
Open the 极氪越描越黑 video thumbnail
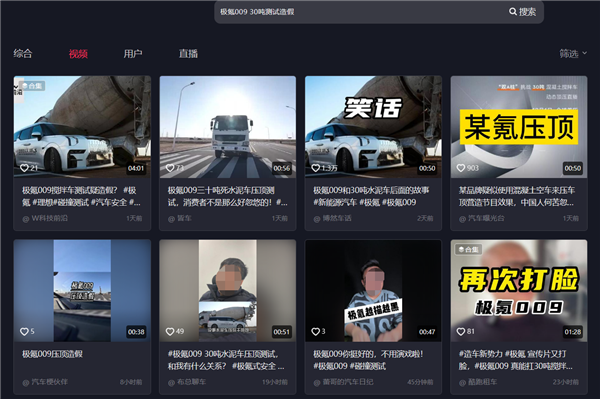[373, 291]
